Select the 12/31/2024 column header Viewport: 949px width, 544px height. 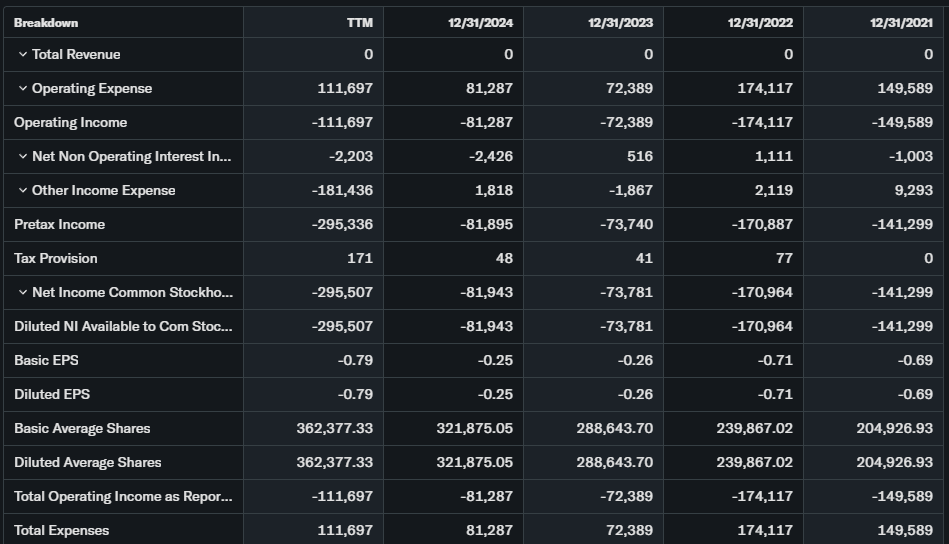[x=480, y=22]
